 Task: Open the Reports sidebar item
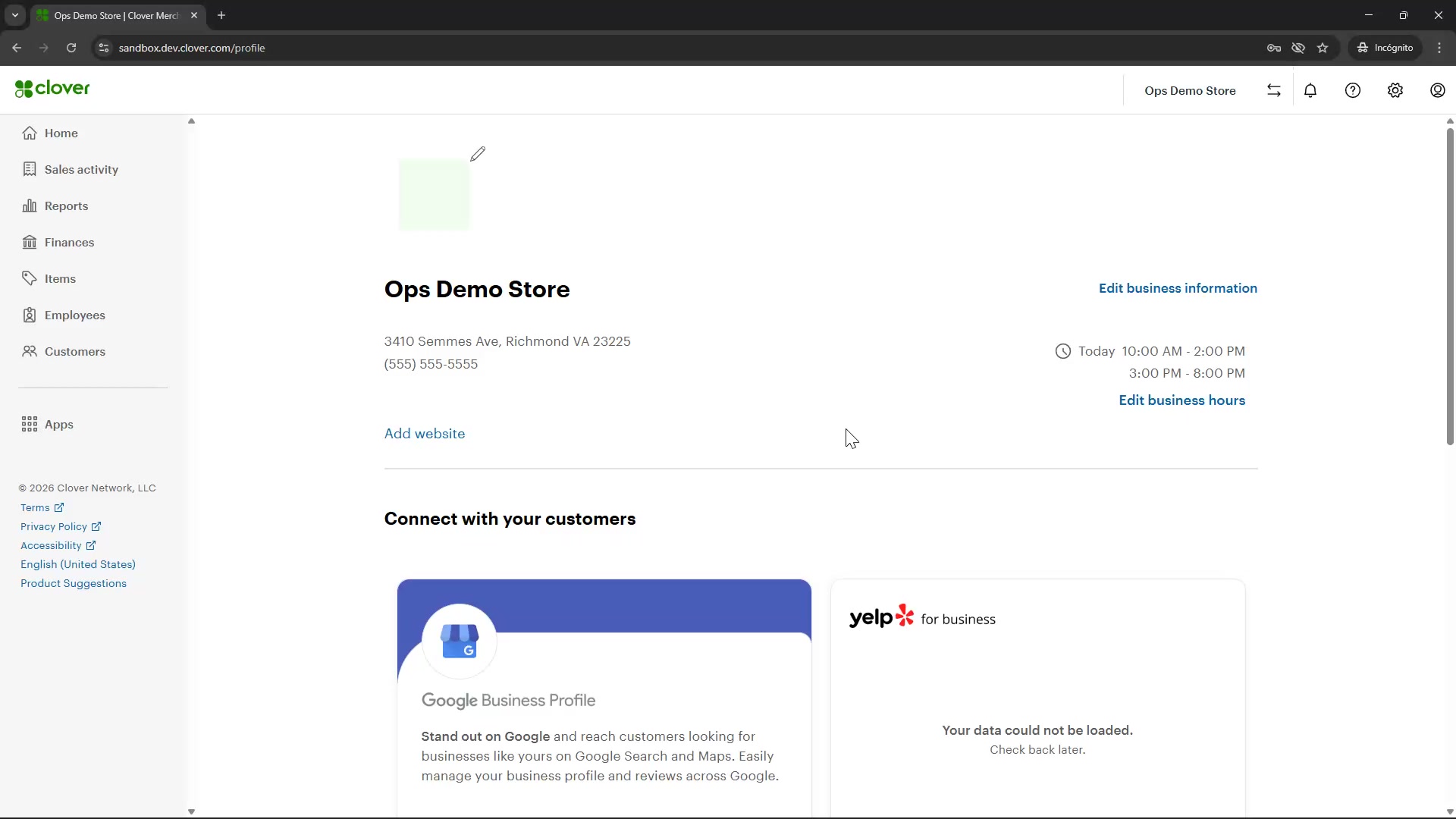pyautogui.click(x=66, y=206)
